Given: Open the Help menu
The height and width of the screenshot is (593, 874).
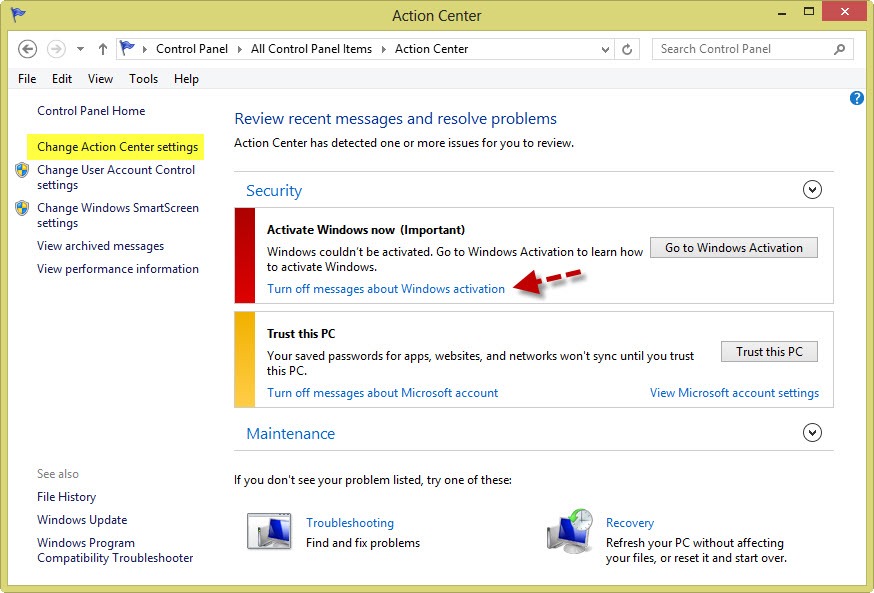Looking at the screenshot, I should 186,79.
